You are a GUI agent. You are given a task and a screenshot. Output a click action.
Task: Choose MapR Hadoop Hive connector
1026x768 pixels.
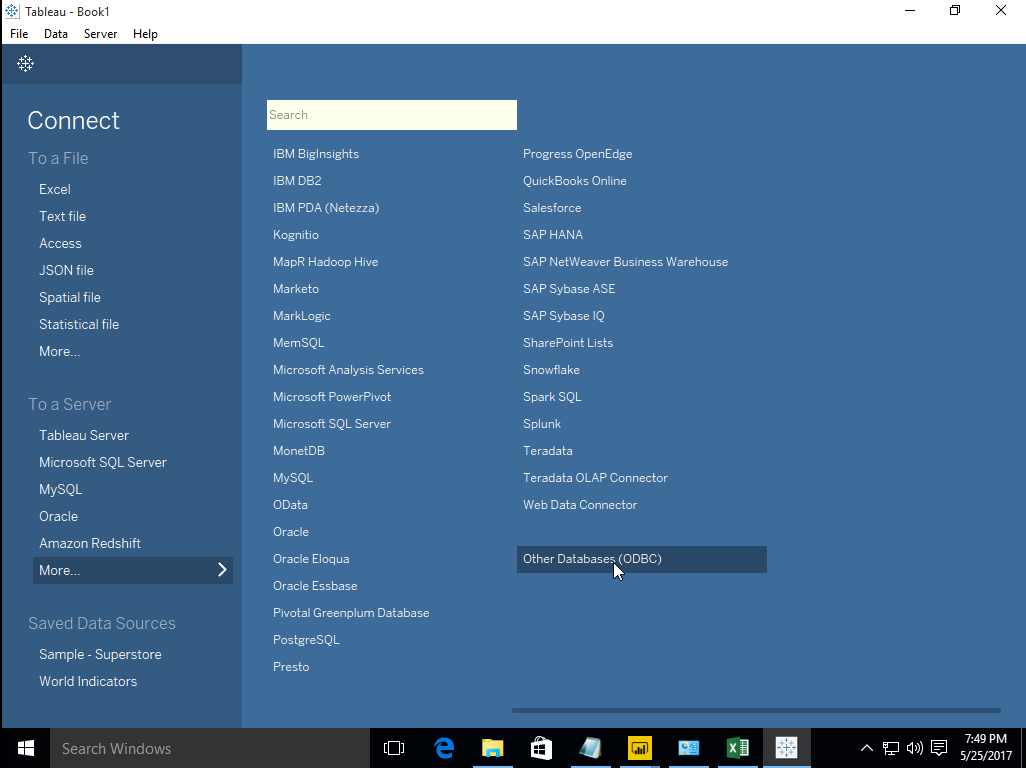coord(325,262)
